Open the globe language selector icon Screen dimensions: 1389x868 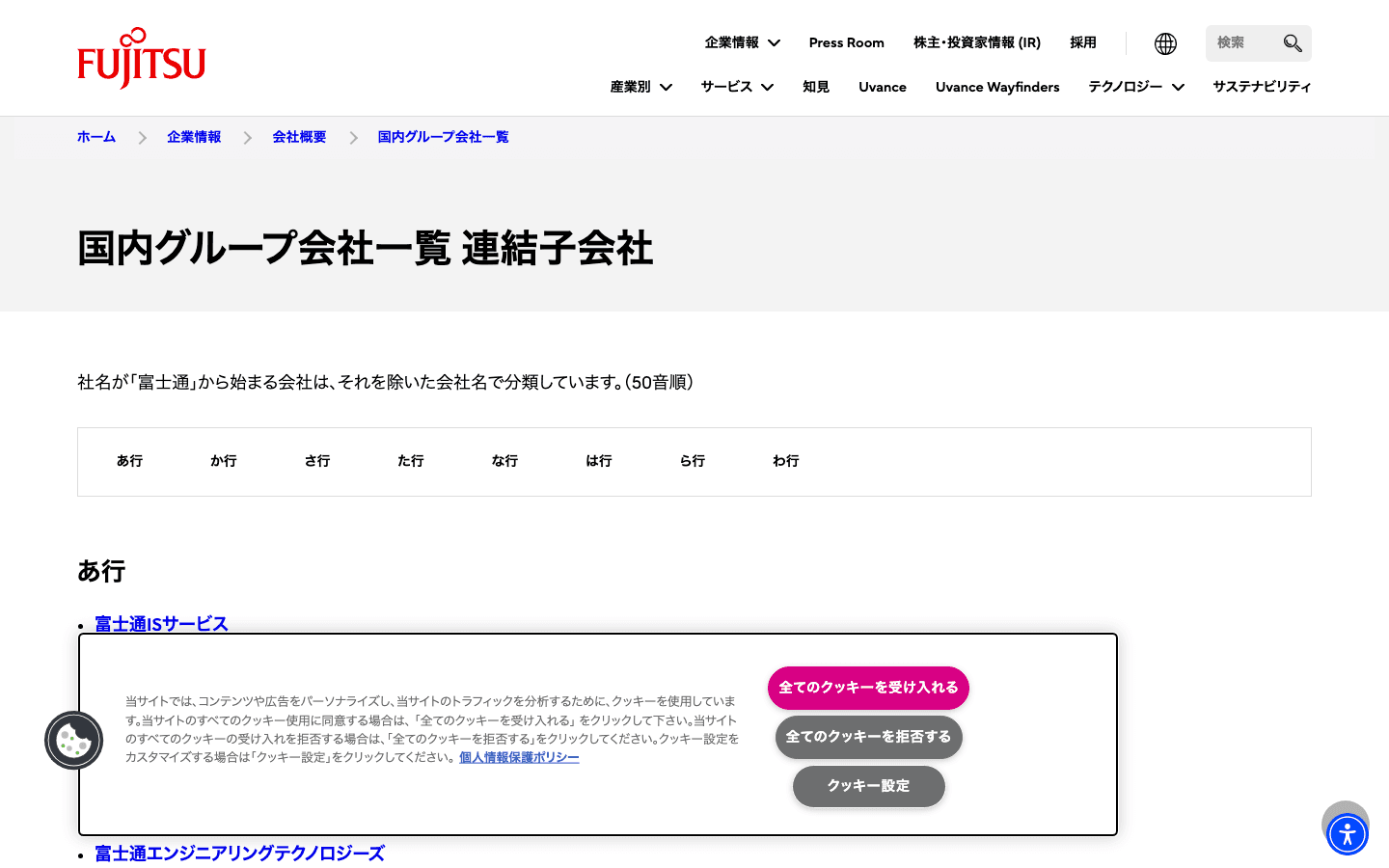[x=1165, y=43]
